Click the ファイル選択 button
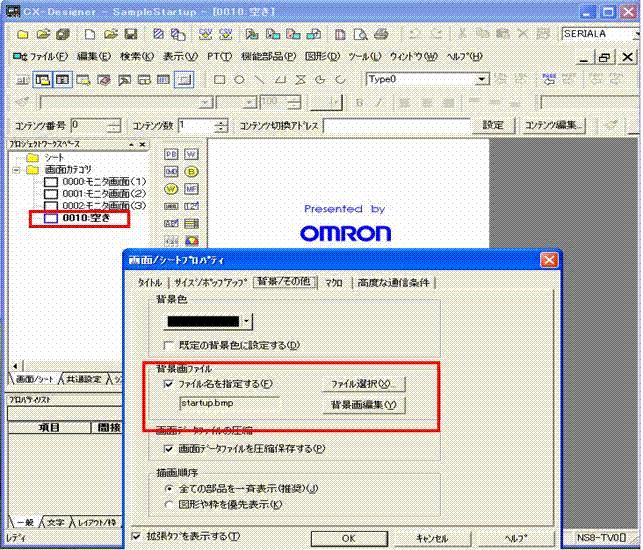This screenshot has width=643, height=550. tap(362, 383)
